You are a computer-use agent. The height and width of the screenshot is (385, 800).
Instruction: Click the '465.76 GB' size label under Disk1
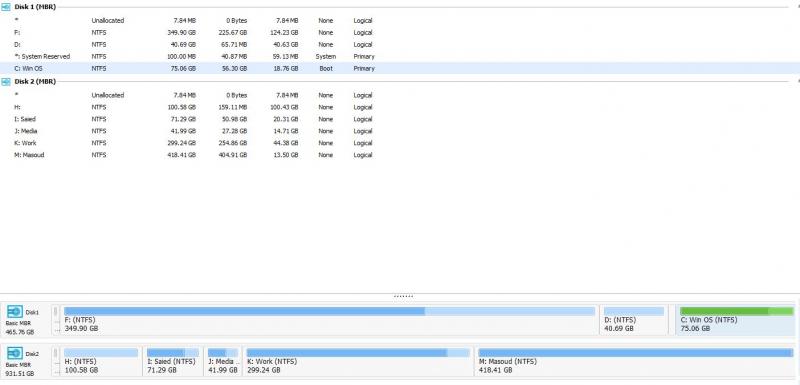20,332
